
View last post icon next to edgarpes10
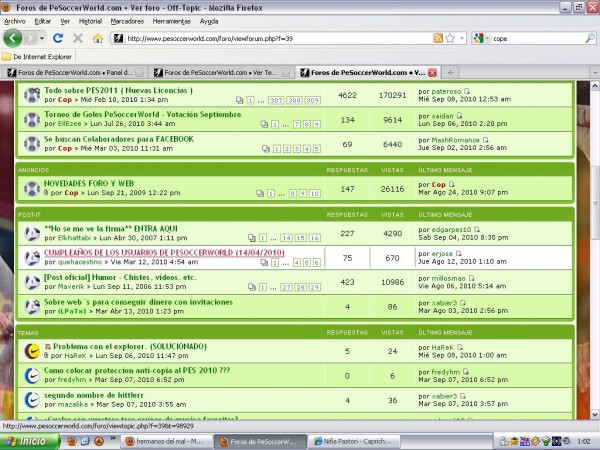tap(477, 230)
